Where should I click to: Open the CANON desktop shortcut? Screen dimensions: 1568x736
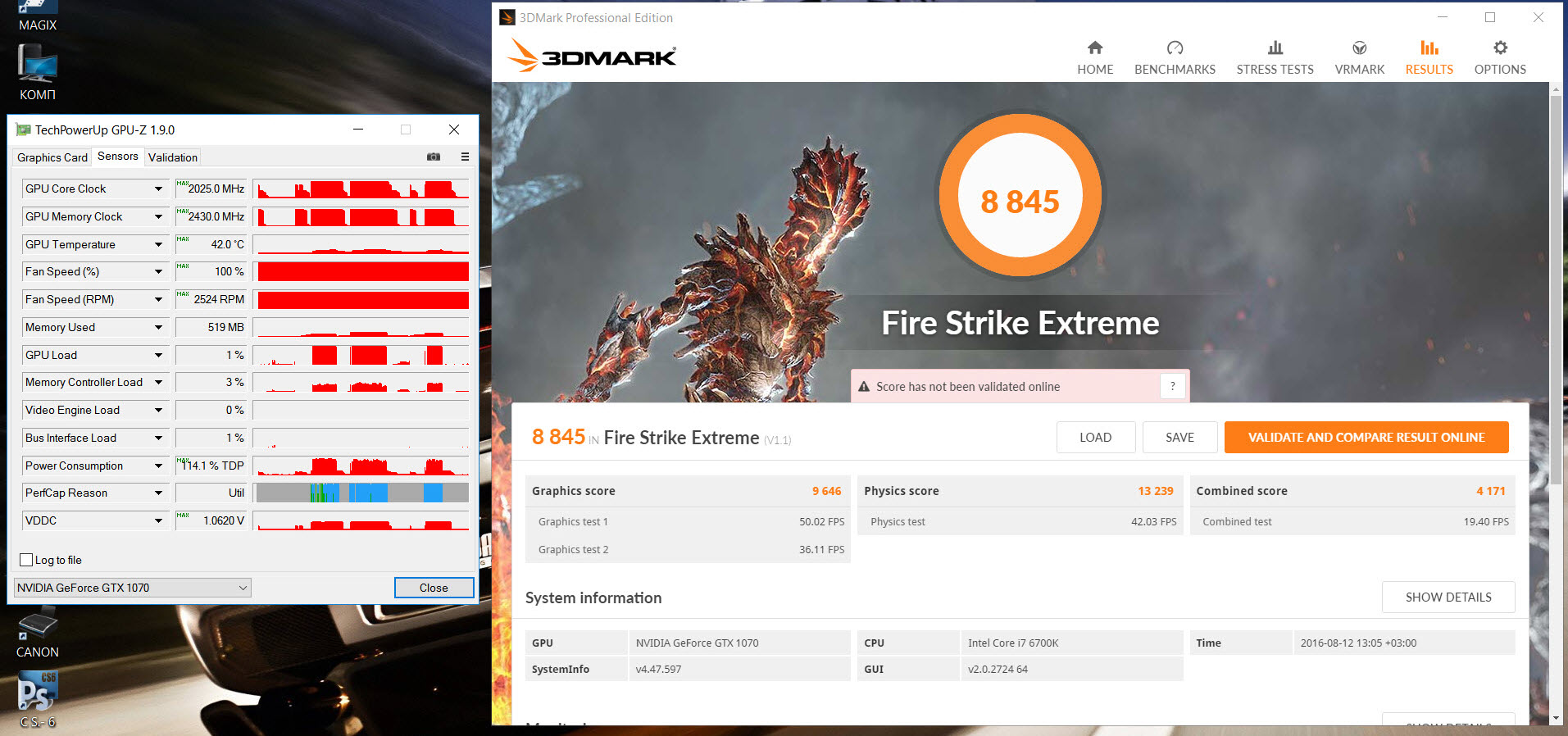38,634
